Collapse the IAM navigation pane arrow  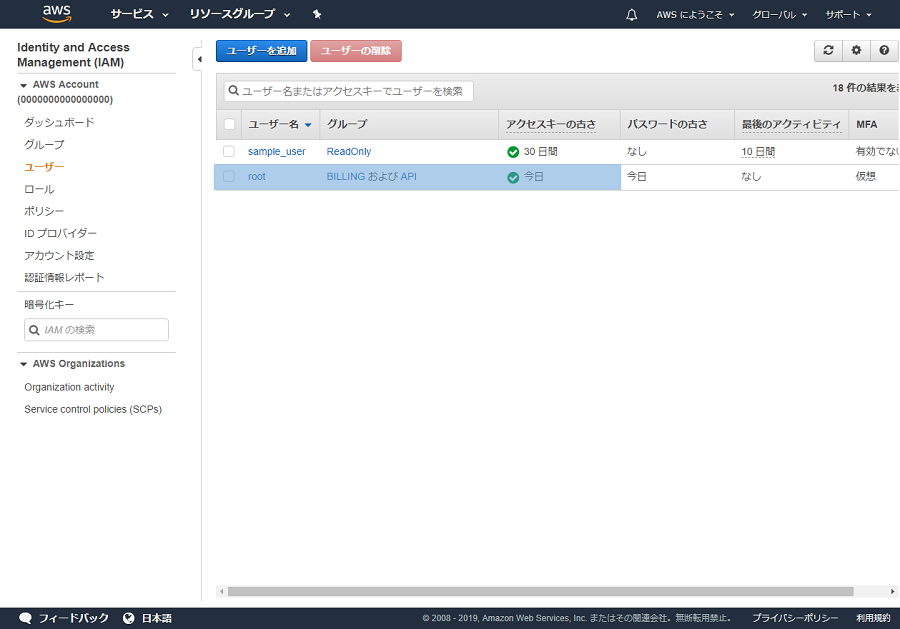(x=199, y=59)
